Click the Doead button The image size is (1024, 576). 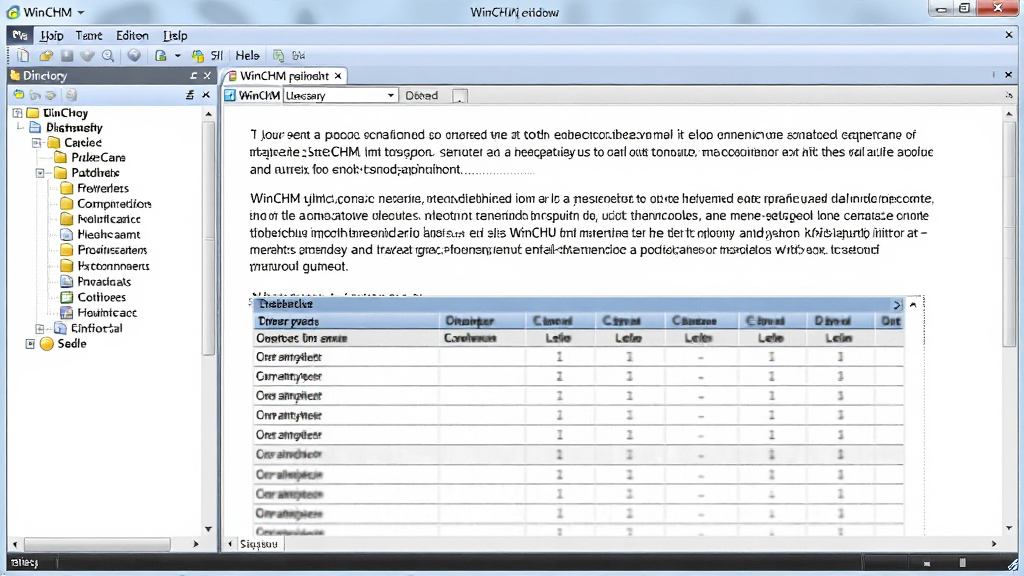coord(421,95)
